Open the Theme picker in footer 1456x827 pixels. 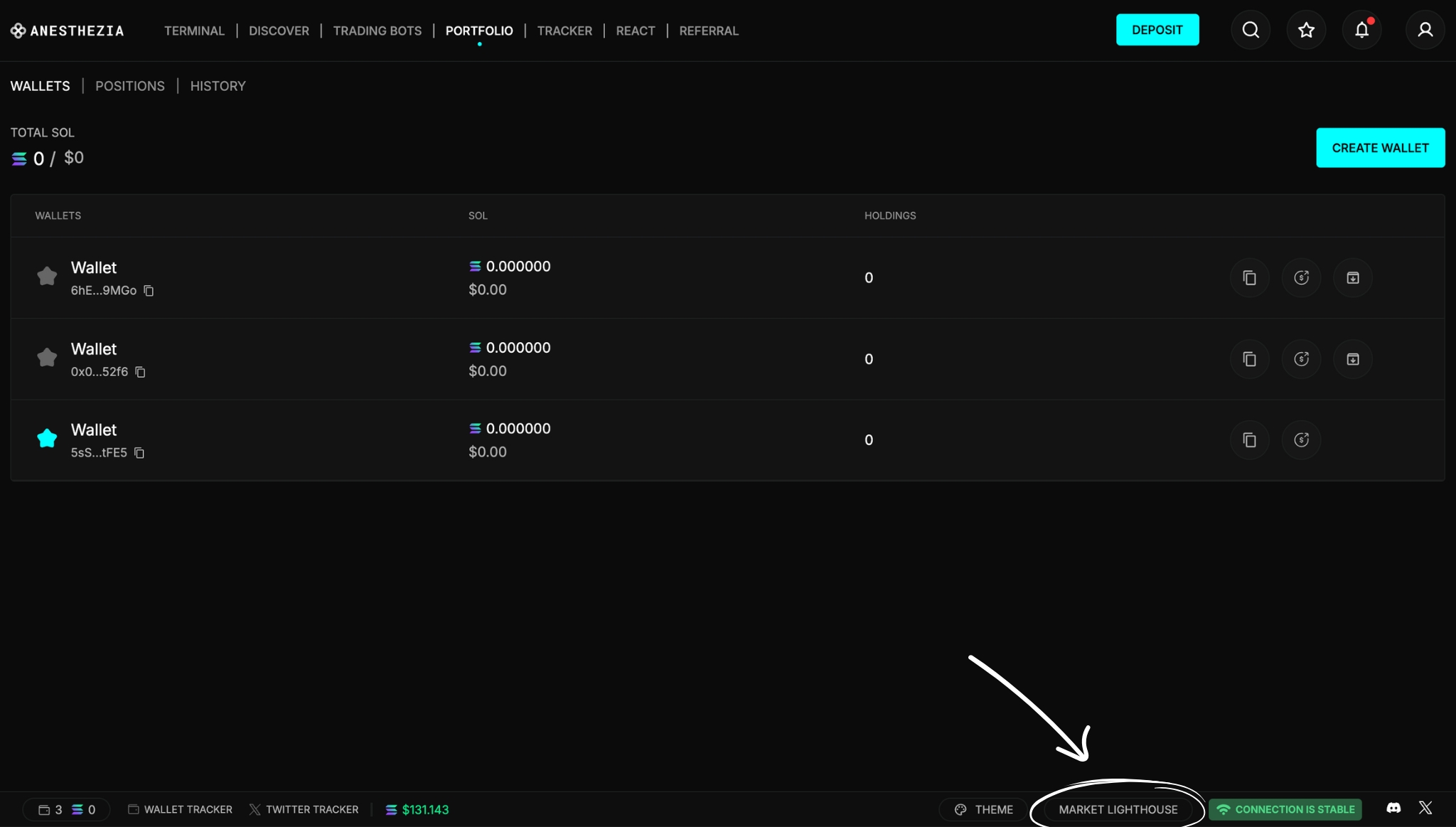coord(984,809)
